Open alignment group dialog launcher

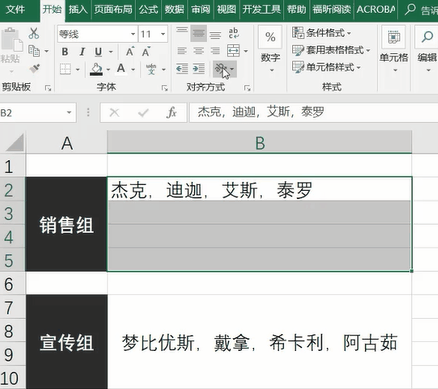coord(247,88)
